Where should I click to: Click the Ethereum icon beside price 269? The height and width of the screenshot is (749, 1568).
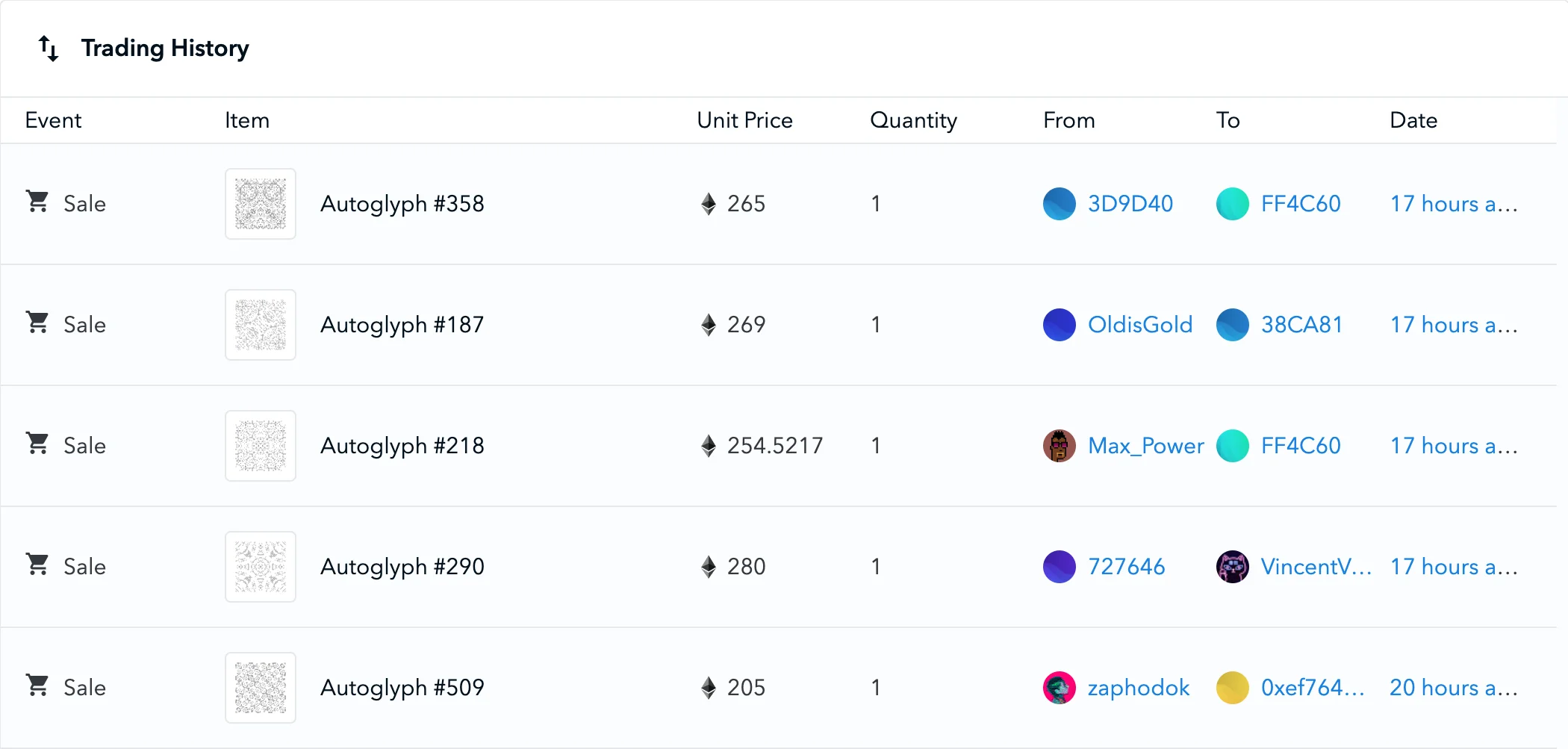709,325
